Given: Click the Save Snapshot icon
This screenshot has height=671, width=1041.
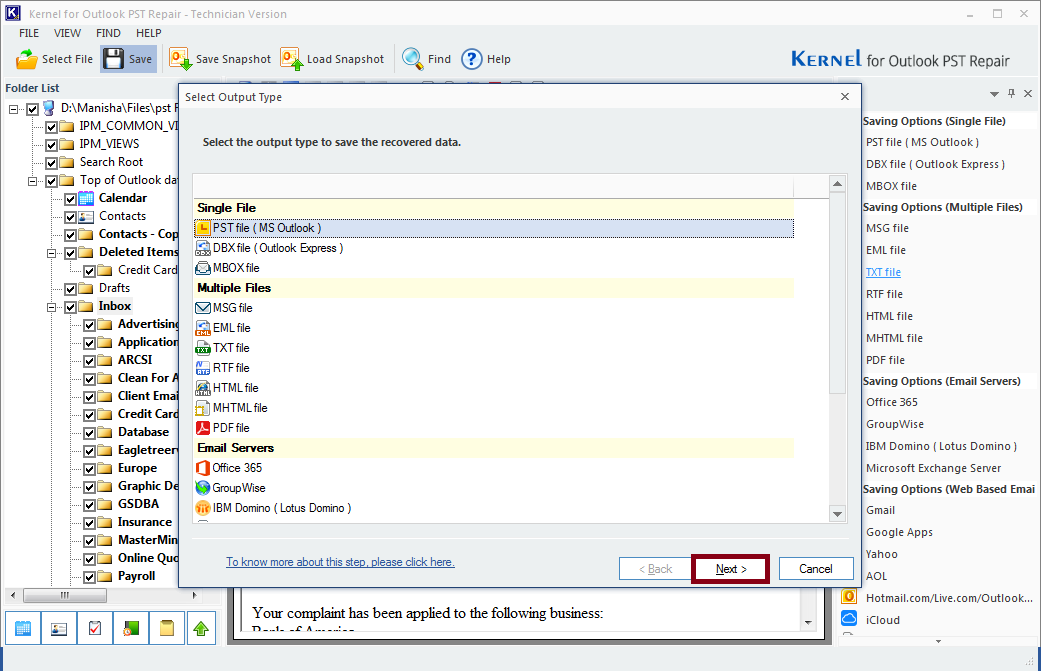Looking at the screenshot, I should click(x=180, y=59).
